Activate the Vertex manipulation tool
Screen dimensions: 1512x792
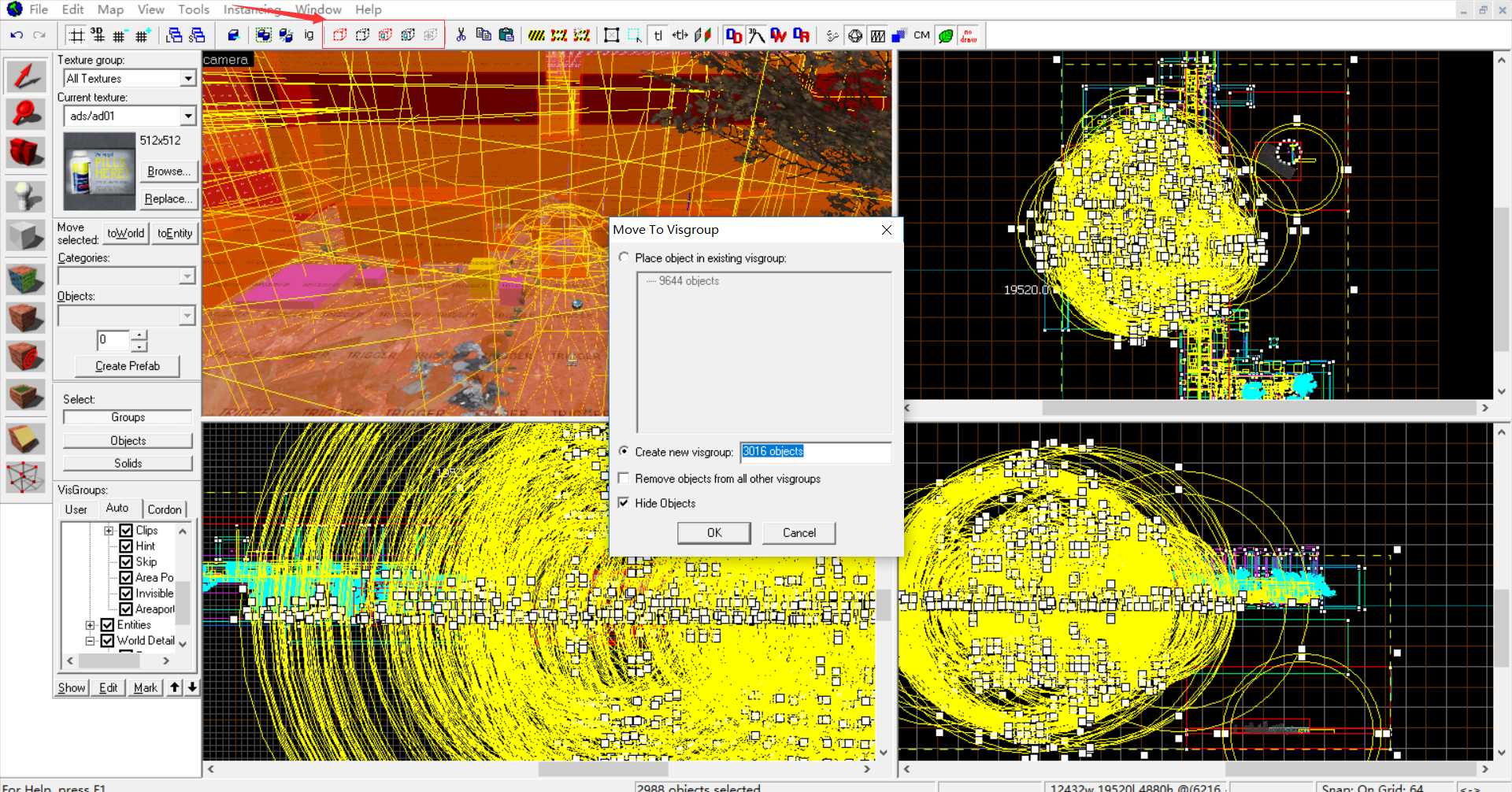click(25, 477)
